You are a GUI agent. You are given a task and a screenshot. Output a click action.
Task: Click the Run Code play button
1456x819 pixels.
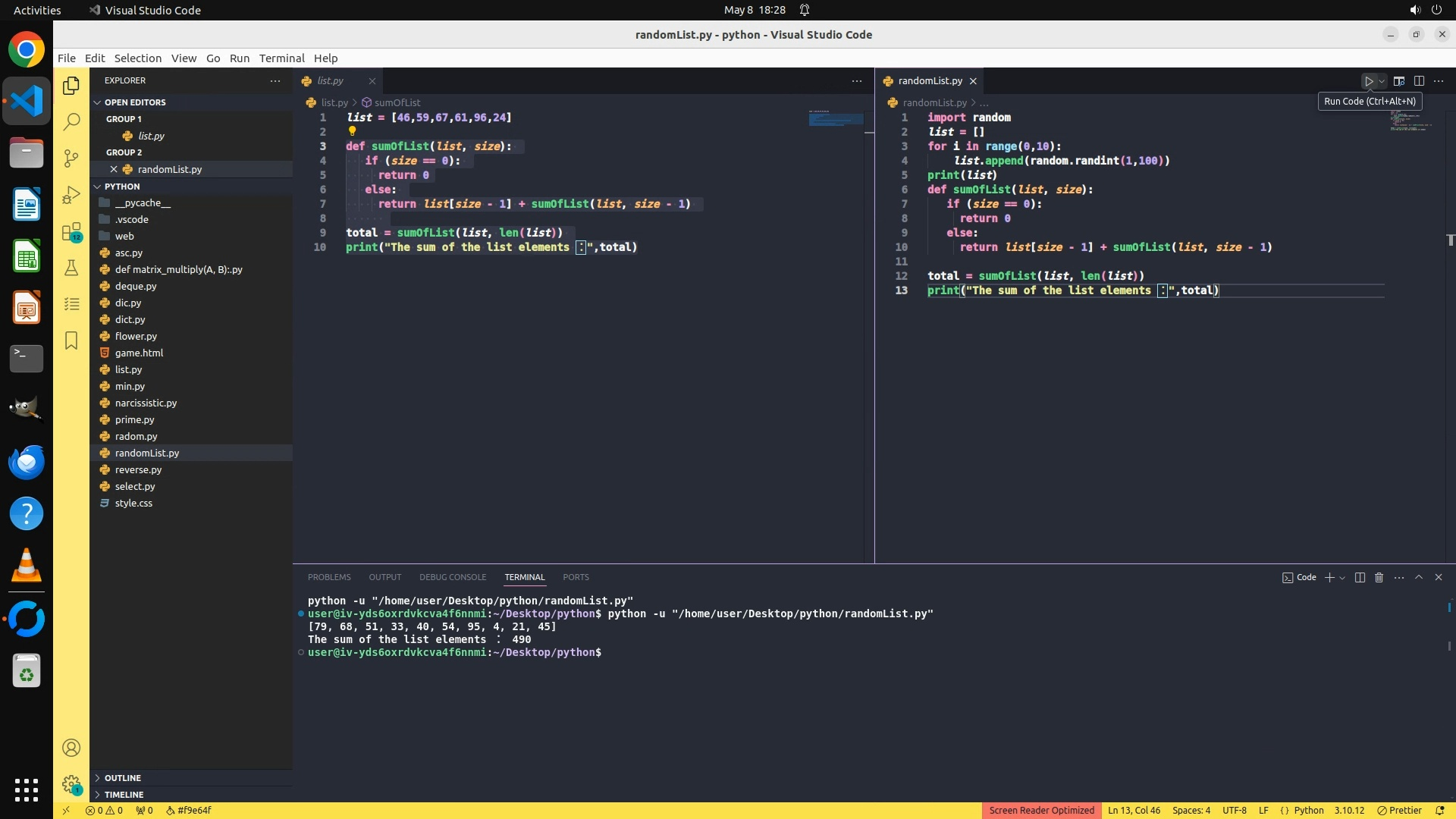point(1369,81)
